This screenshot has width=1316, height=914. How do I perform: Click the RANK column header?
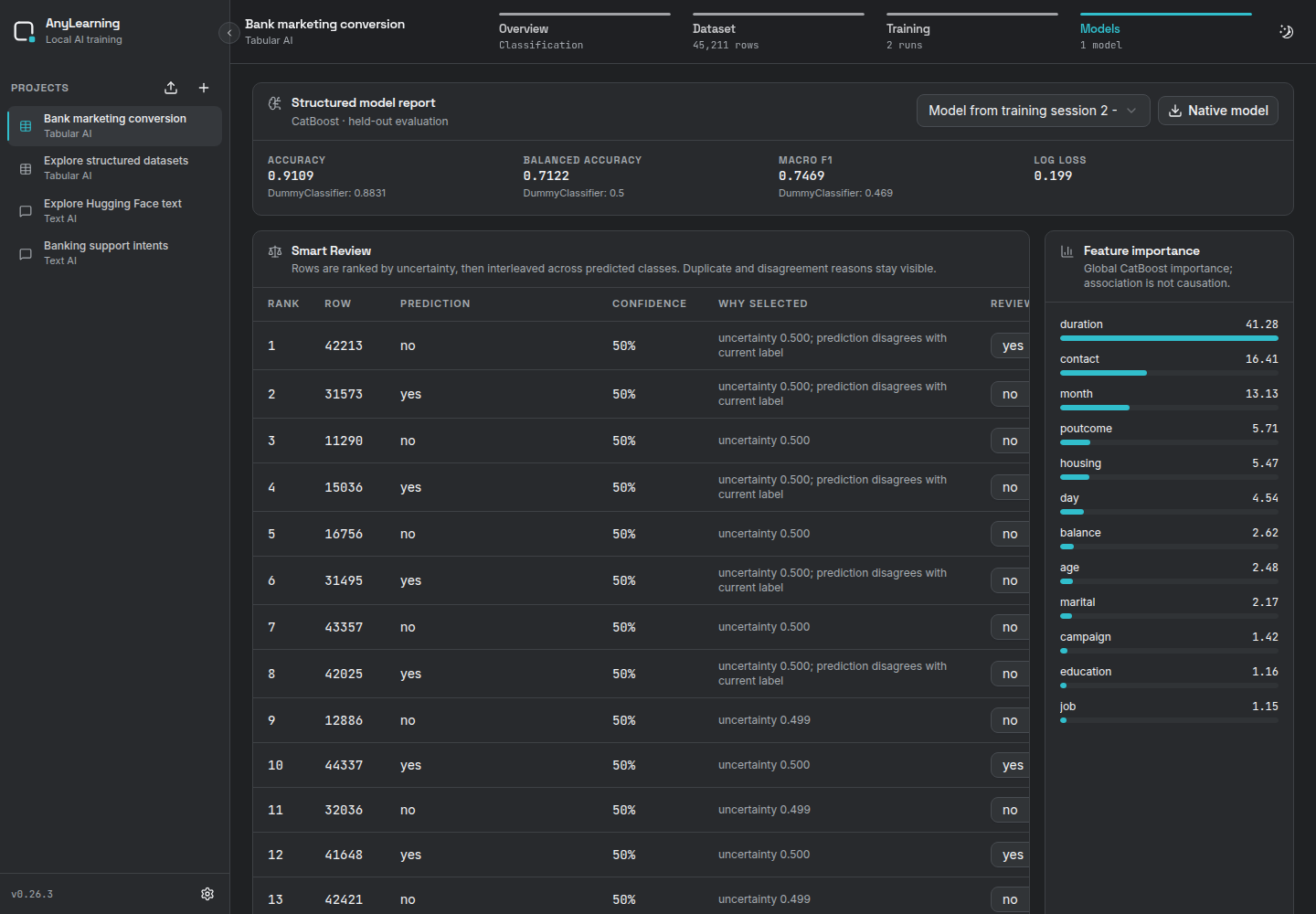(283, 303)
